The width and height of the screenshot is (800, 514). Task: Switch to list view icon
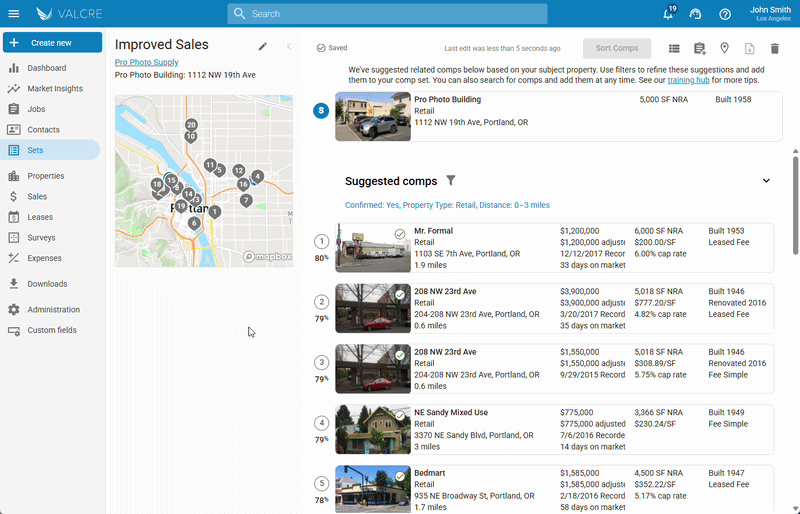pyautogui.click(x=674, y=48)
